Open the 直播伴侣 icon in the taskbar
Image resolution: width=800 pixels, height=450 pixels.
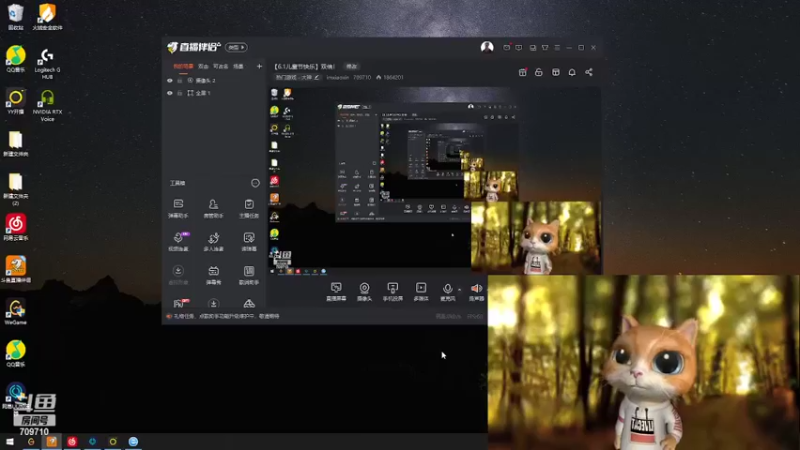point(52,441)
